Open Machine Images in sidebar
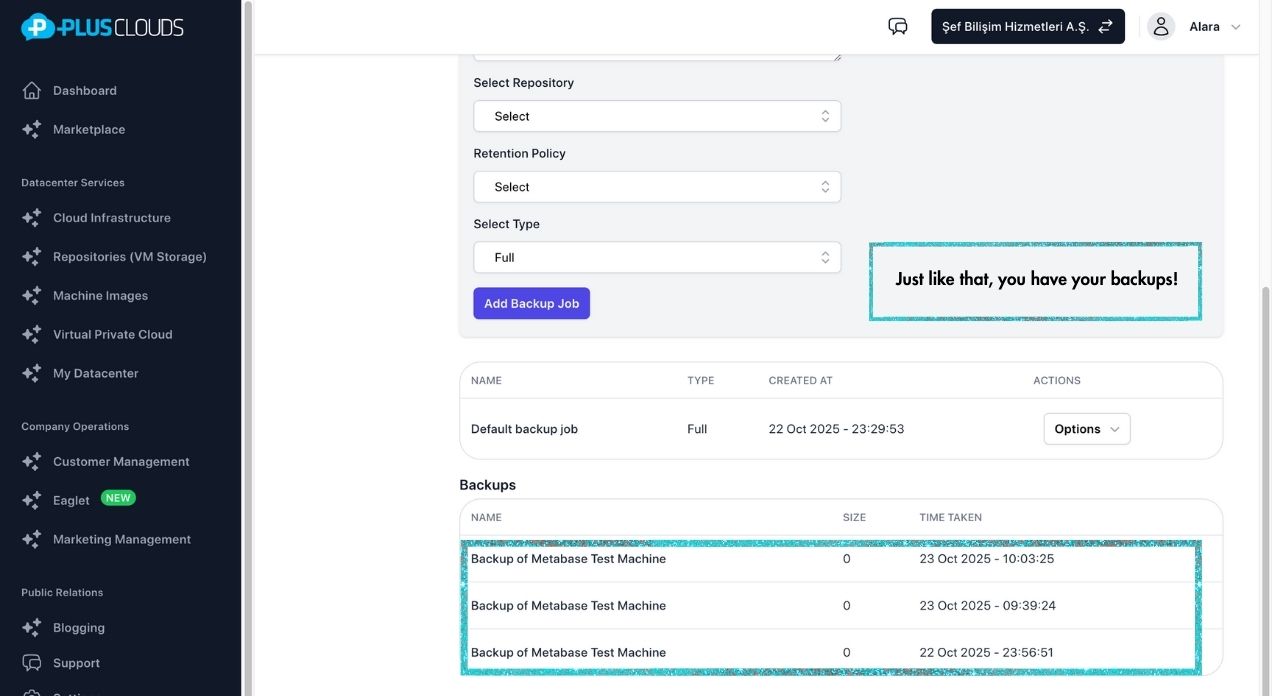Viewport: 1272px width, 696px height. tap(100, 296)
